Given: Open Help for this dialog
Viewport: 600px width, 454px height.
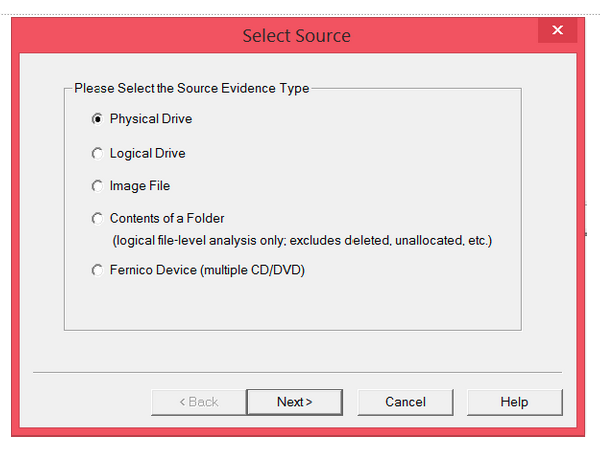Looking at the screenshot, I should [514, 402].
